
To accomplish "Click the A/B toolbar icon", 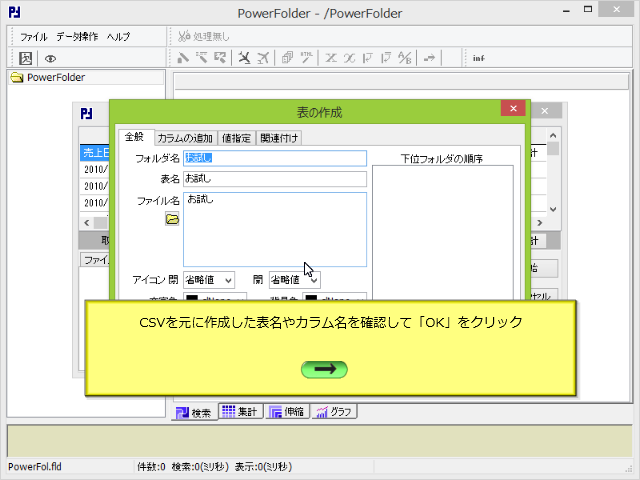I will (x=405, y=58).
